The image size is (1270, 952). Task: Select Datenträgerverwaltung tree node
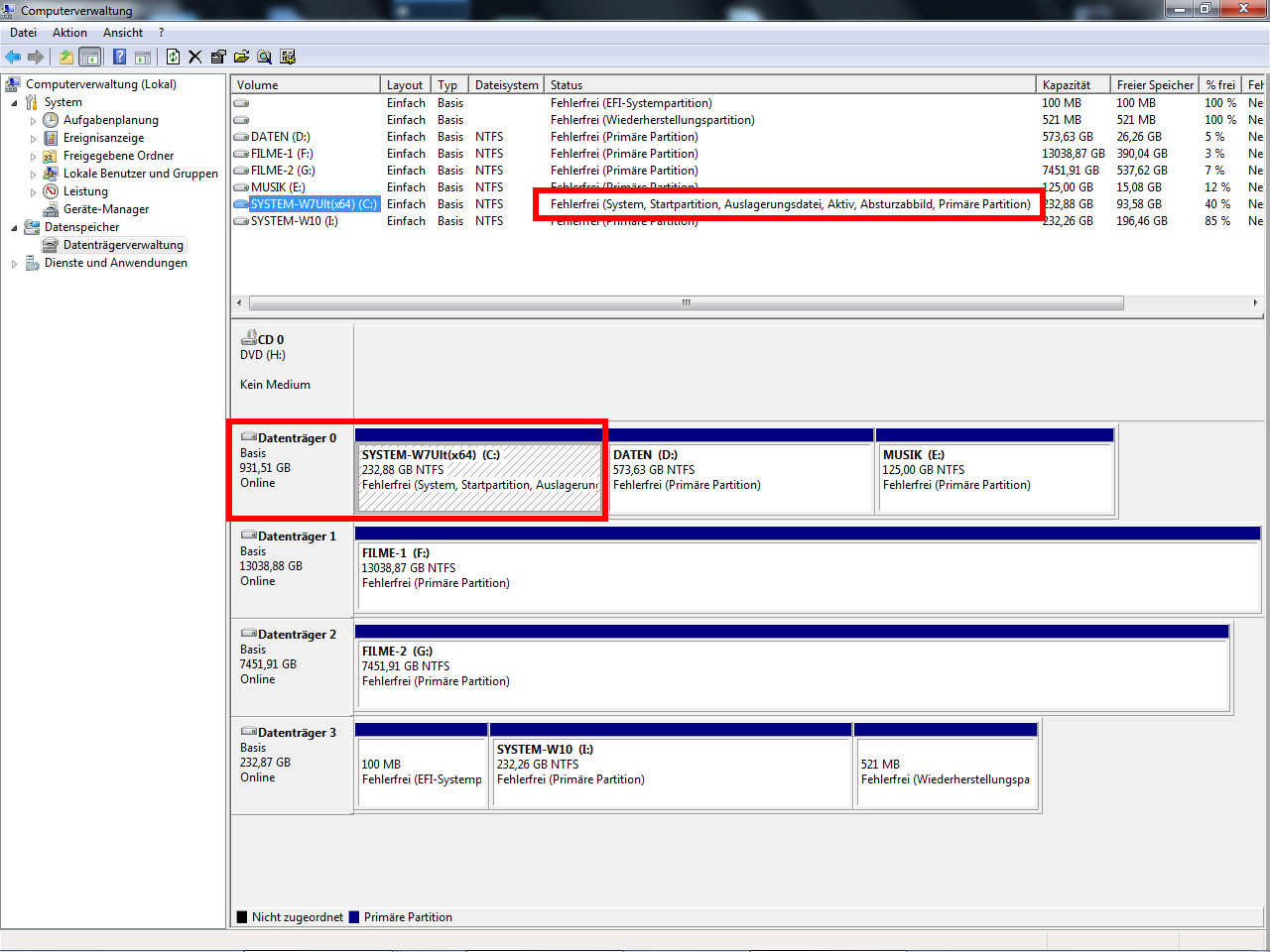pos(123,245)
